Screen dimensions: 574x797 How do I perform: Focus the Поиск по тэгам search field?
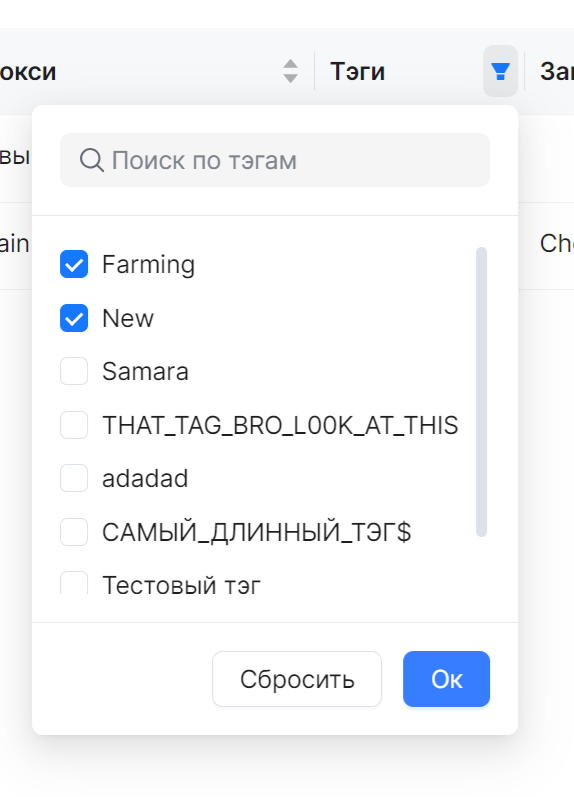tap(275, 160)
